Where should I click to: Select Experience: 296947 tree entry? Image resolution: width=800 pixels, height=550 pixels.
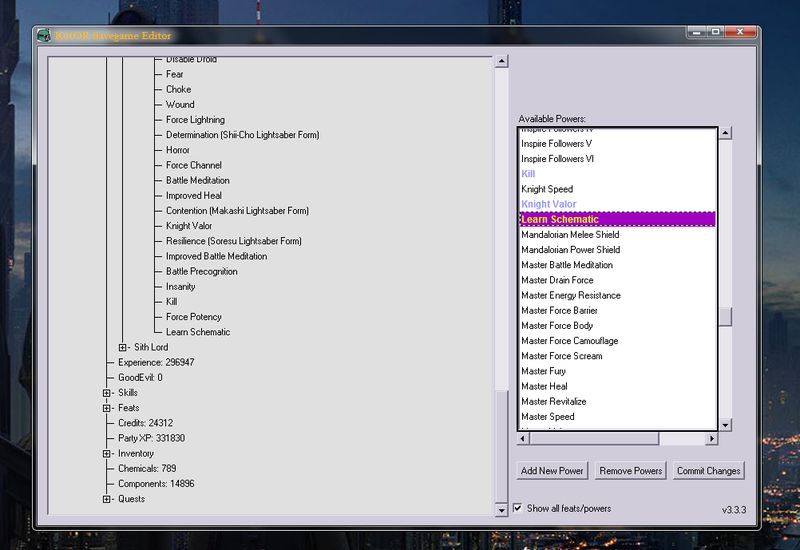tap(156, 362)
